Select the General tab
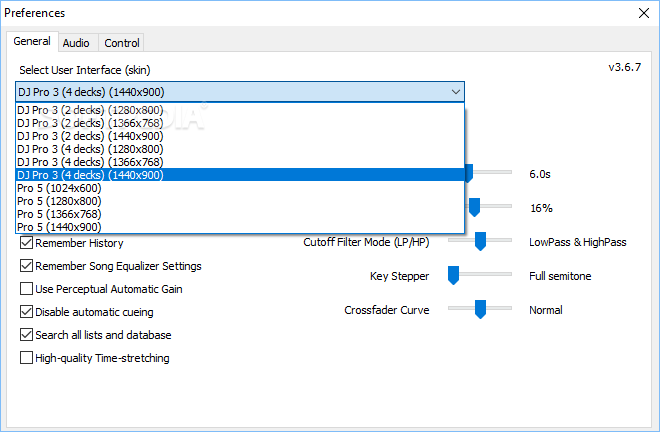The height and width of the screenshot is (432, 660). [32, 41]
